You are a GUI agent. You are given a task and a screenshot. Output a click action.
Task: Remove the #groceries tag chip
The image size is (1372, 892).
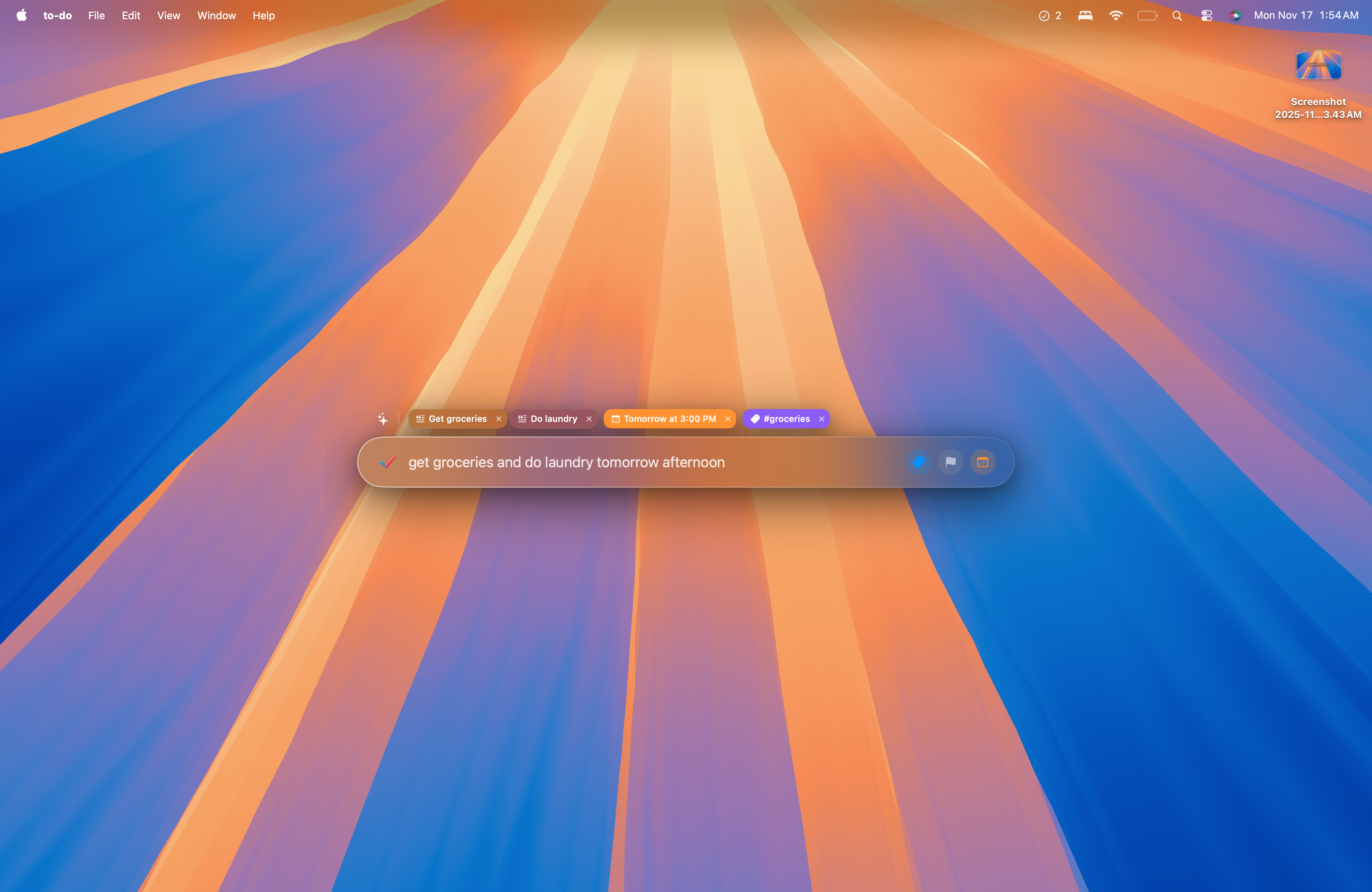pos(822,419)
